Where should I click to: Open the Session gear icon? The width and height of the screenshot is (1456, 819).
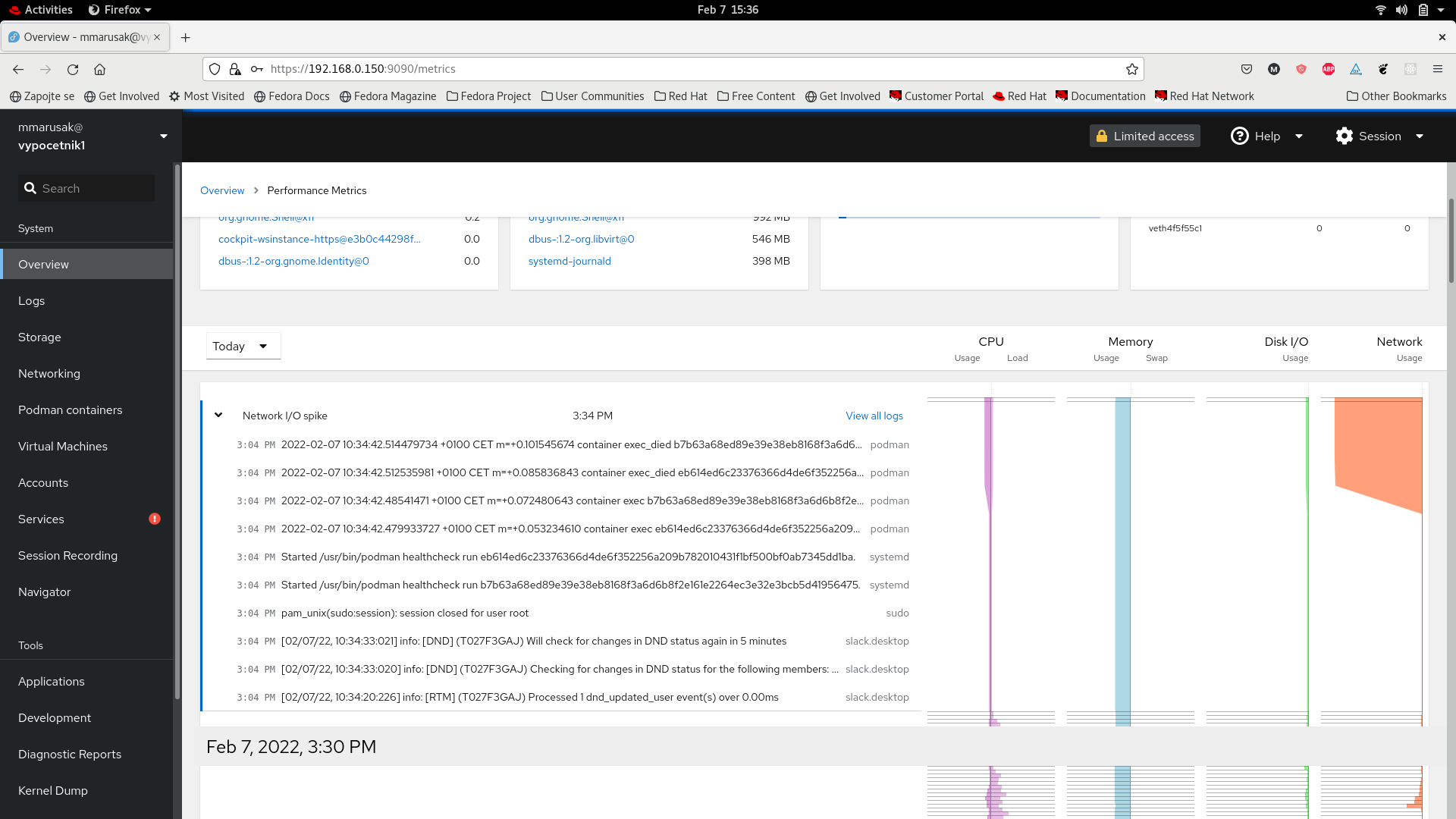point(1345,136)
